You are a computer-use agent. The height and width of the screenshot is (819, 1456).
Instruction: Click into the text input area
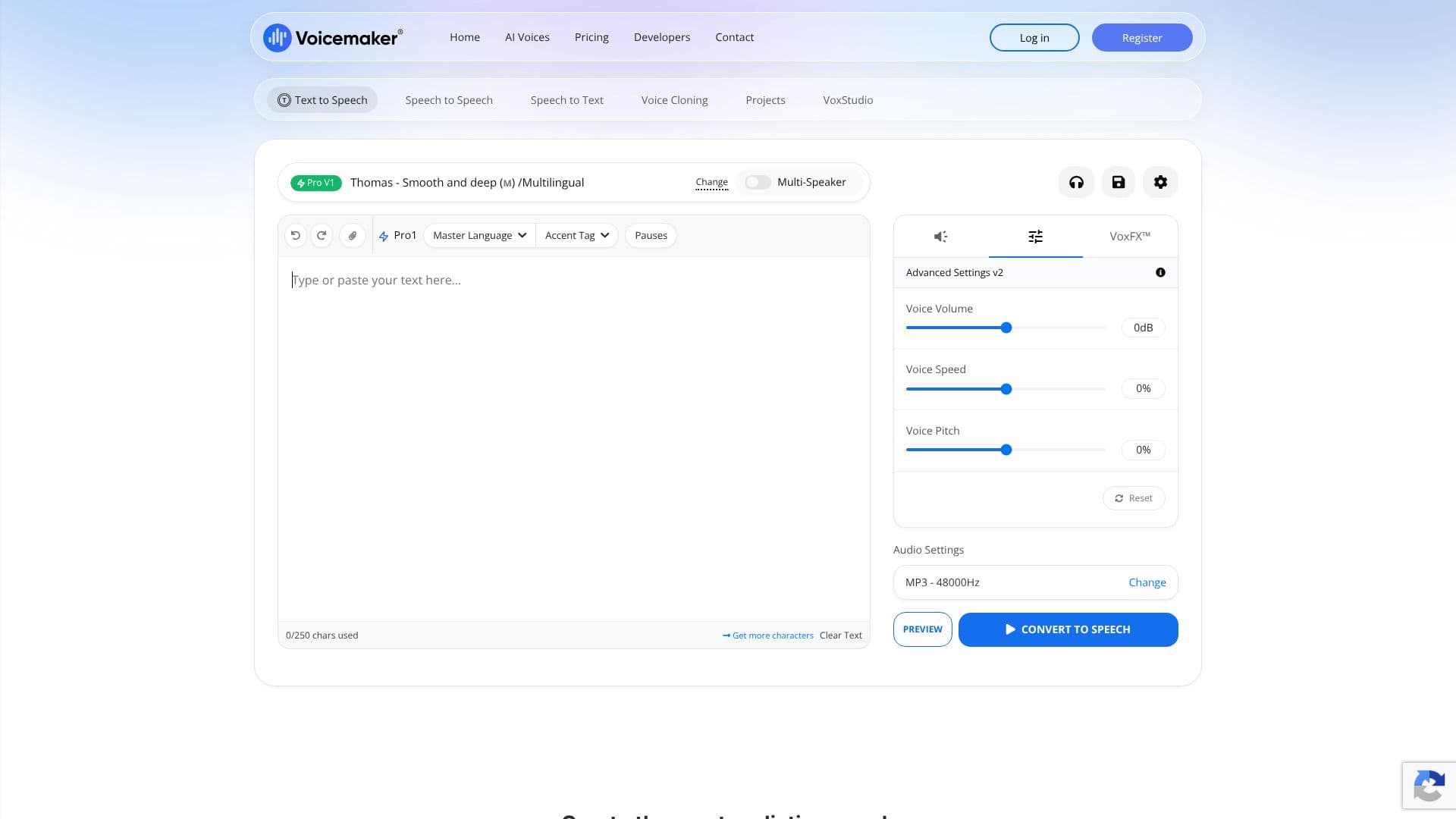coord(574,439)
